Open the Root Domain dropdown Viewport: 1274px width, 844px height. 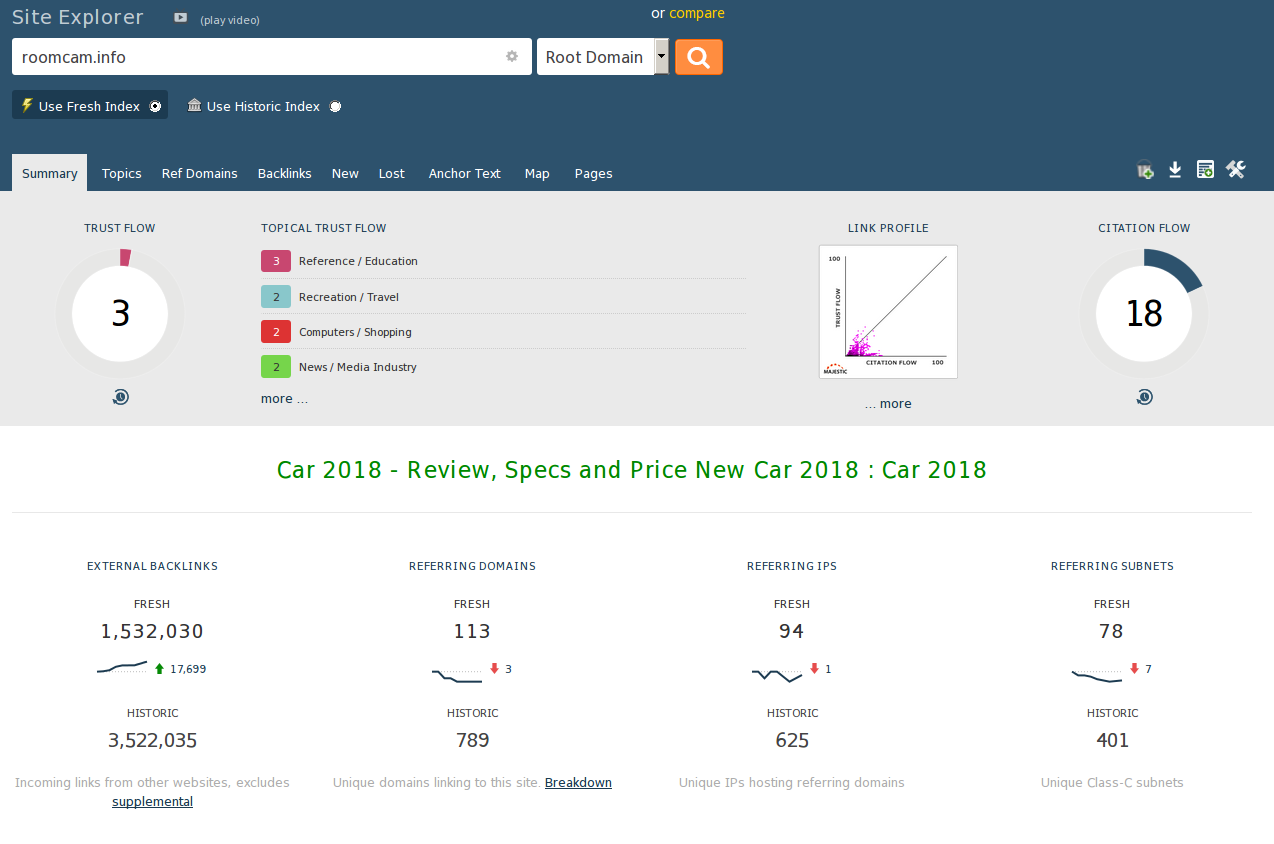coord(661,57)
